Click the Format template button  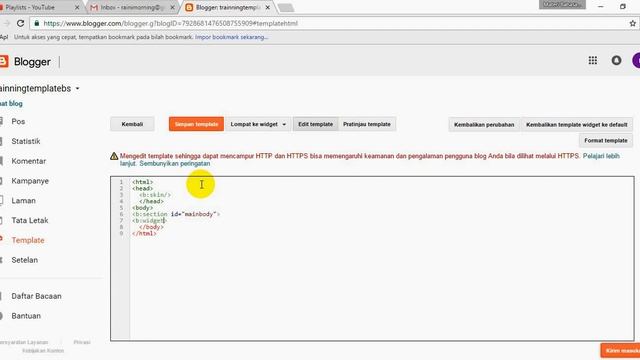[606, 140]
